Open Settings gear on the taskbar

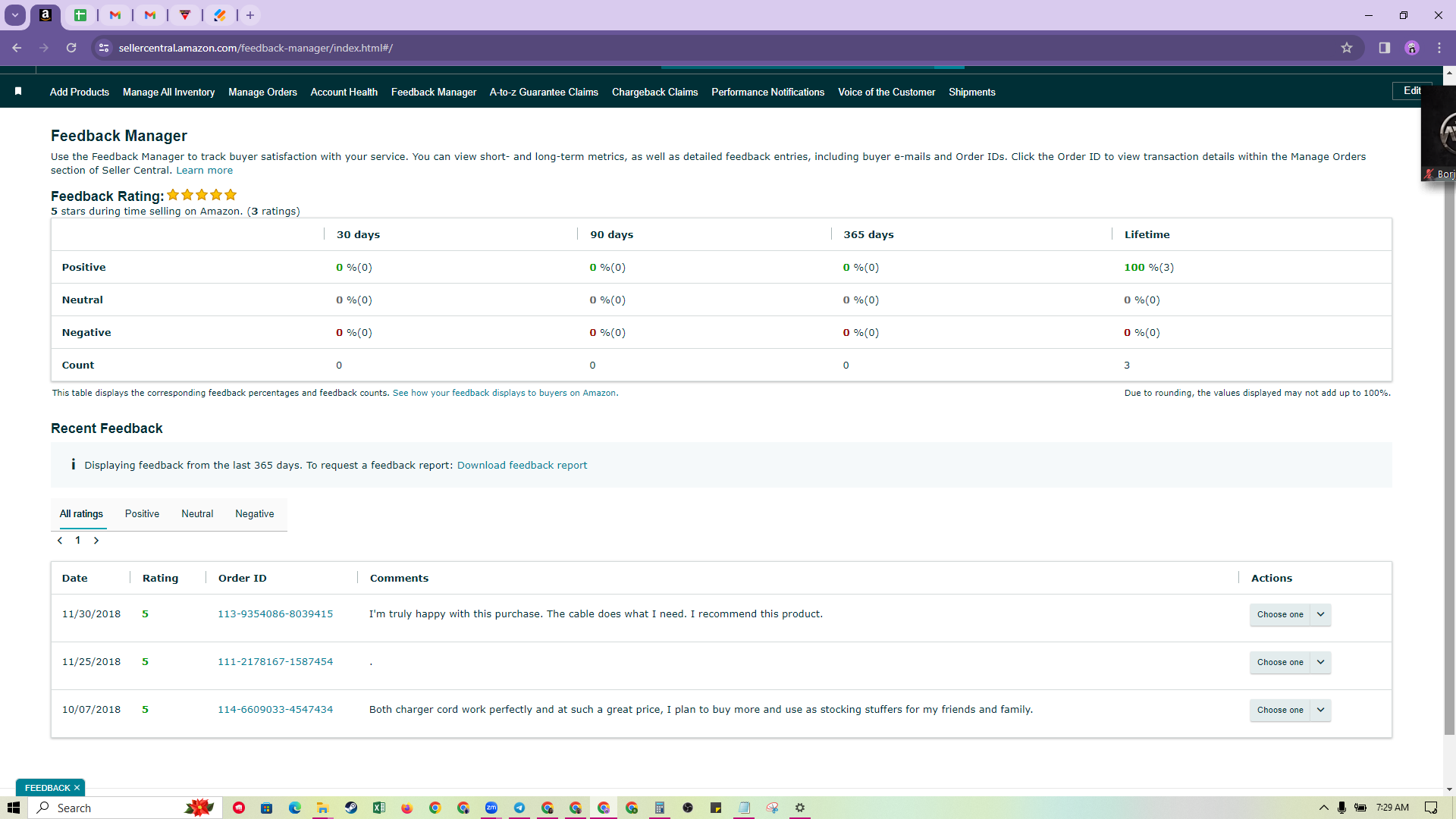pyautogui.click(x=800, y=808)
